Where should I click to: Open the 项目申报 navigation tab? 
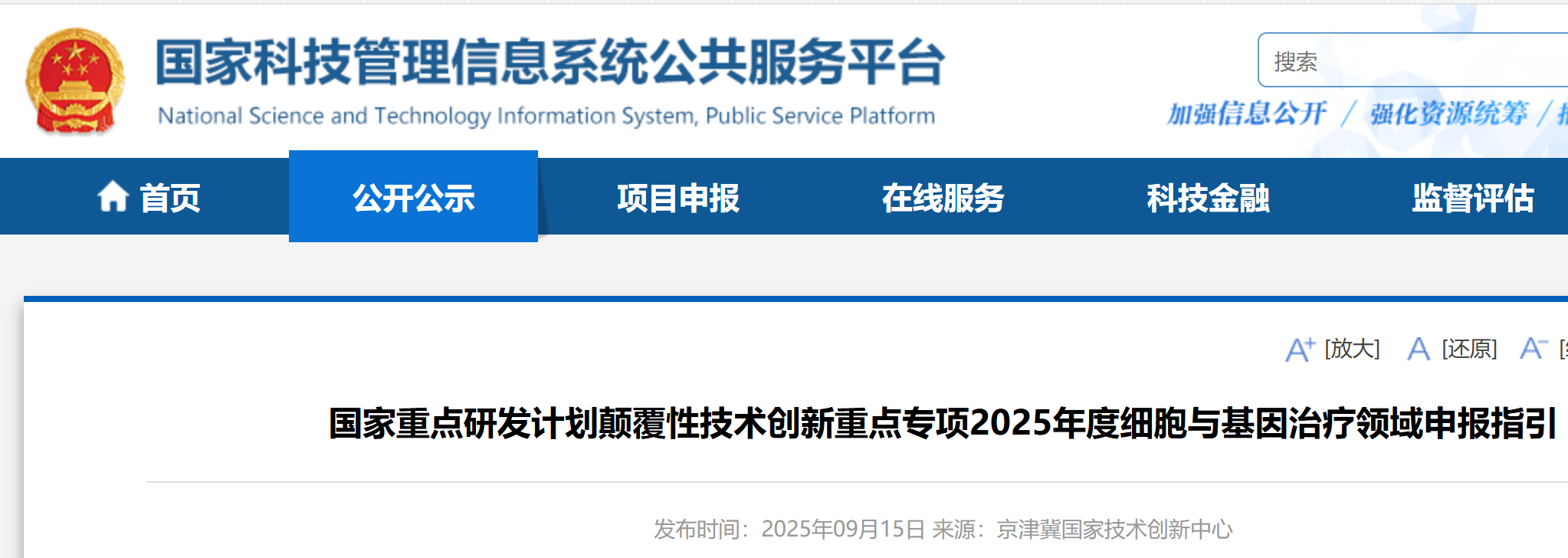pyautogui.click(x=678, y=198)
